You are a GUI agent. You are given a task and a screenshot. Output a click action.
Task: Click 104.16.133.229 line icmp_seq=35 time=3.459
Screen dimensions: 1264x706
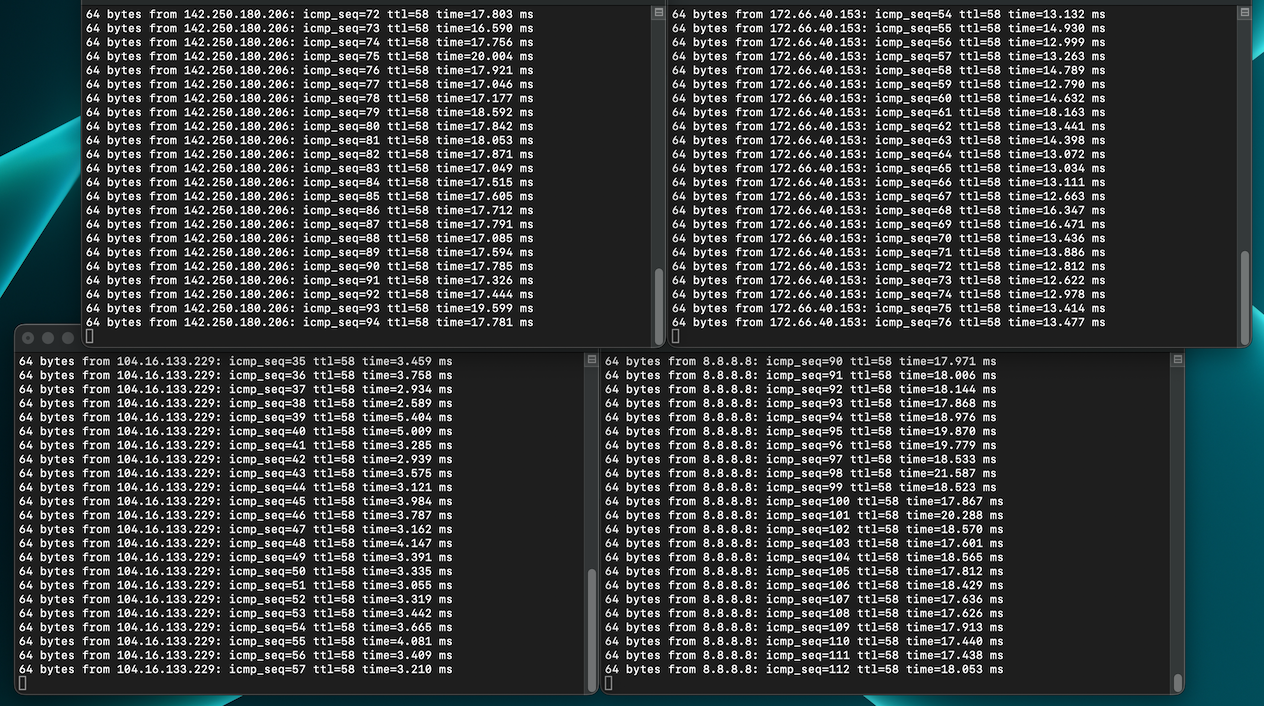236,361
